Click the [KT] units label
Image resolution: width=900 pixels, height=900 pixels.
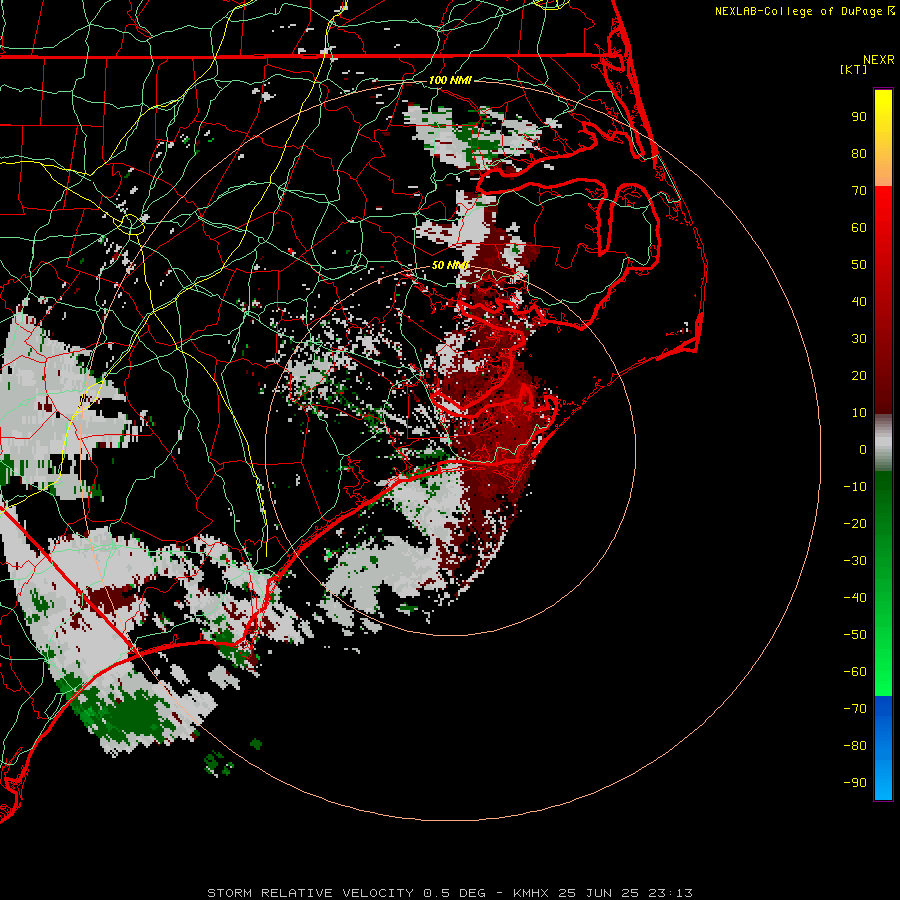click(854, 69)
